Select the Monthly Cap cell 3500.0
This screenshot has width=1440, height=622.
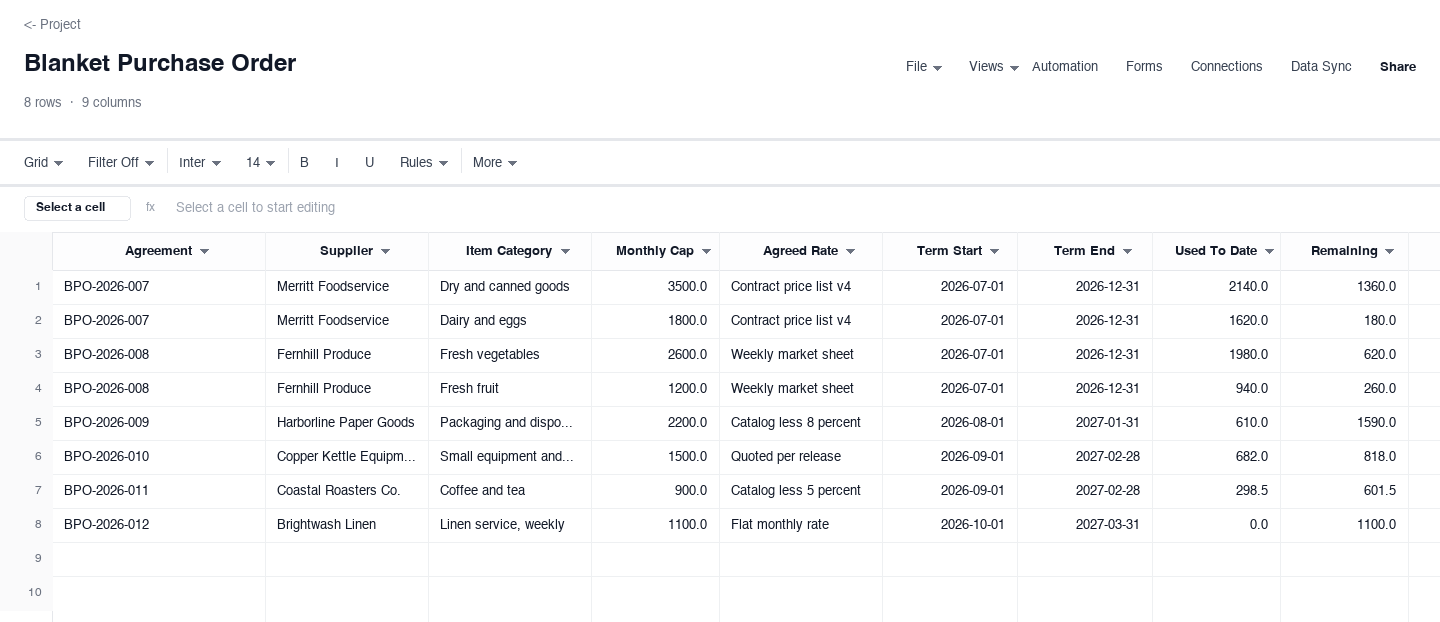pyautogui.click(x=656, y=287)
